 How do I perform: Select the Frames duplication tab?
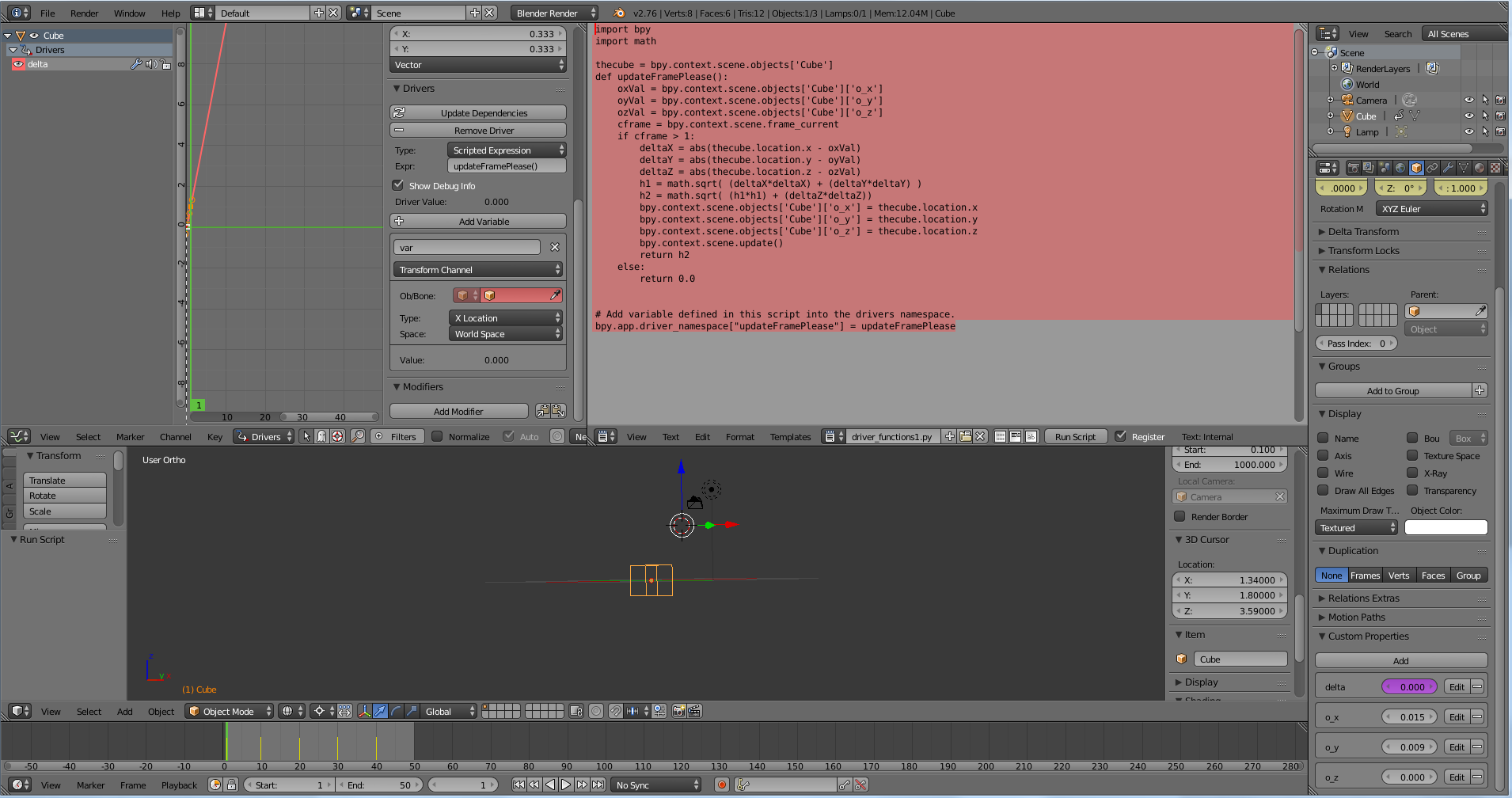(1366, 575)
